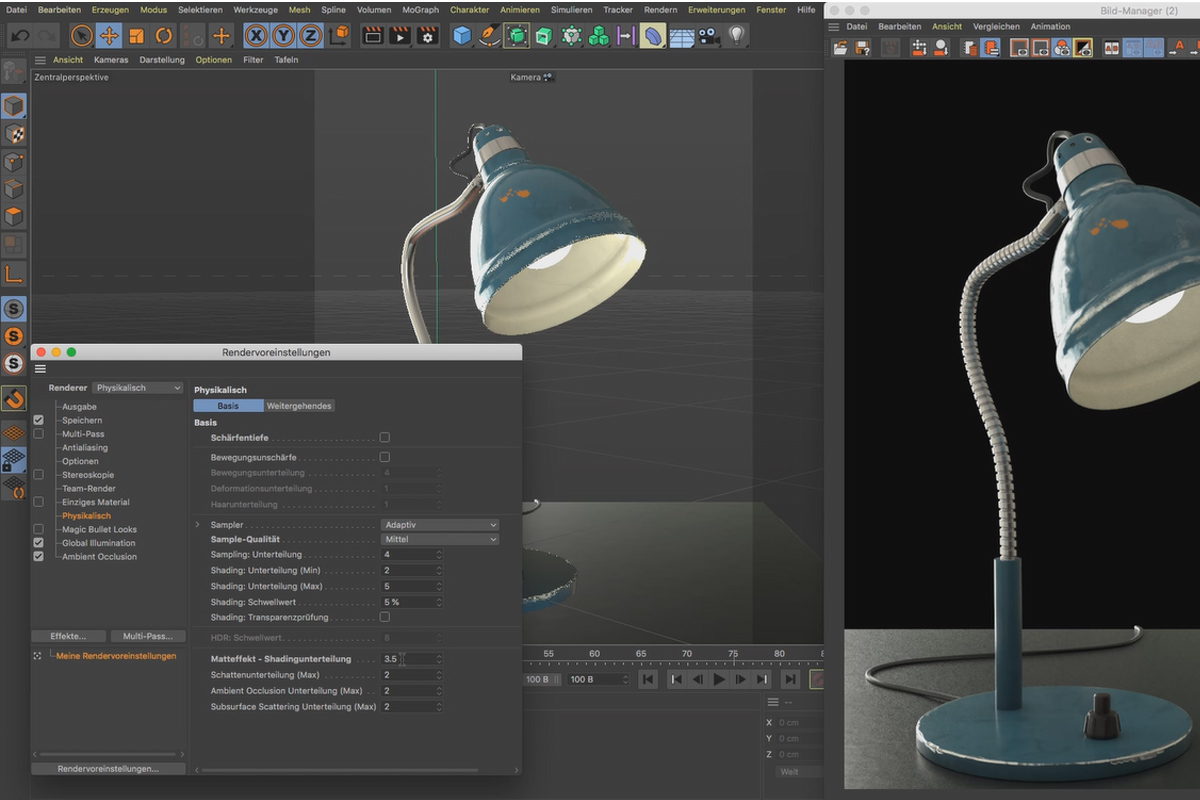
Task: Enable Shading Transparenzprüfung checkbox
Action: click(x=385, y=617)
